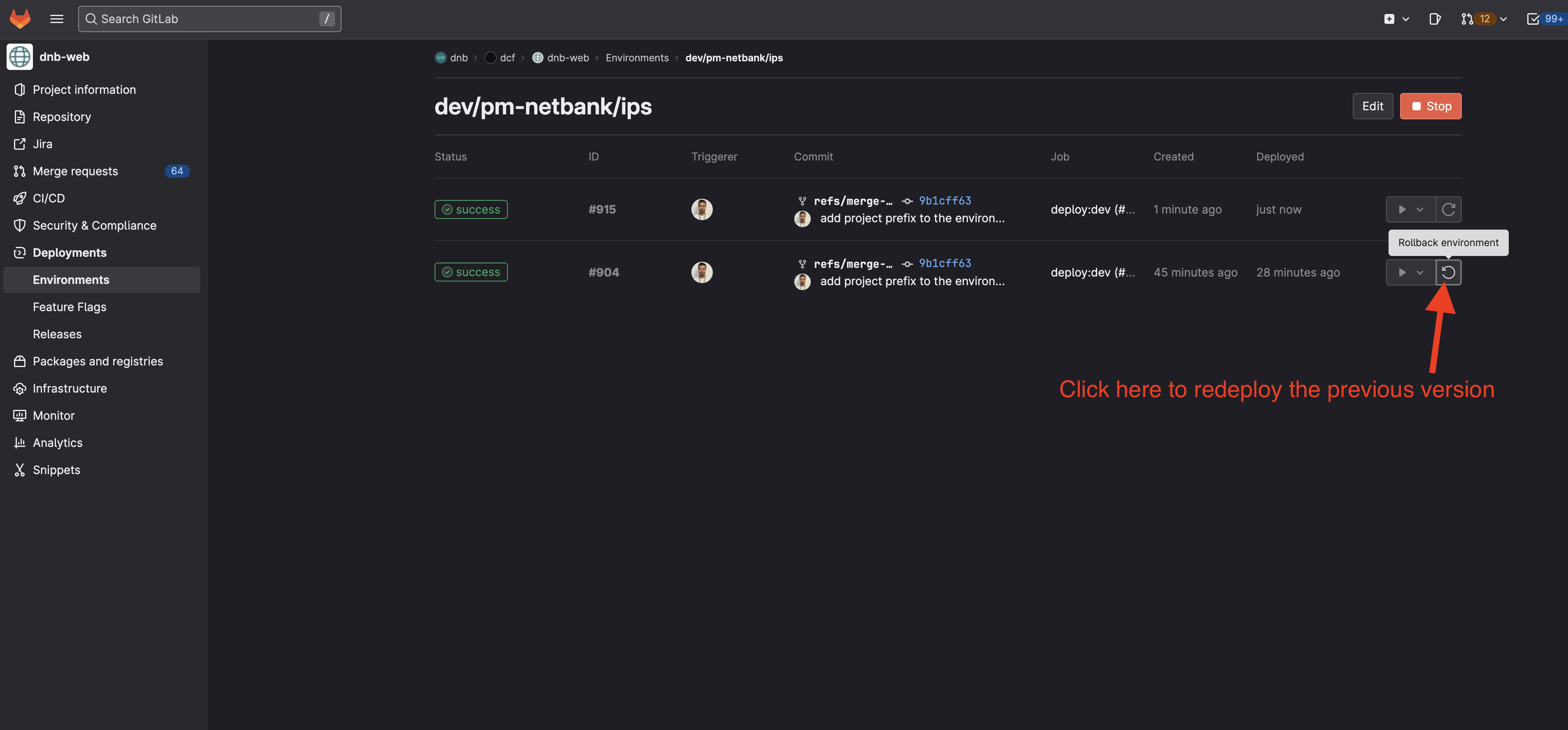Open Feature Flags in the sidebar
The height and width of the screenshot is (730, 1568).
[70, 307]
